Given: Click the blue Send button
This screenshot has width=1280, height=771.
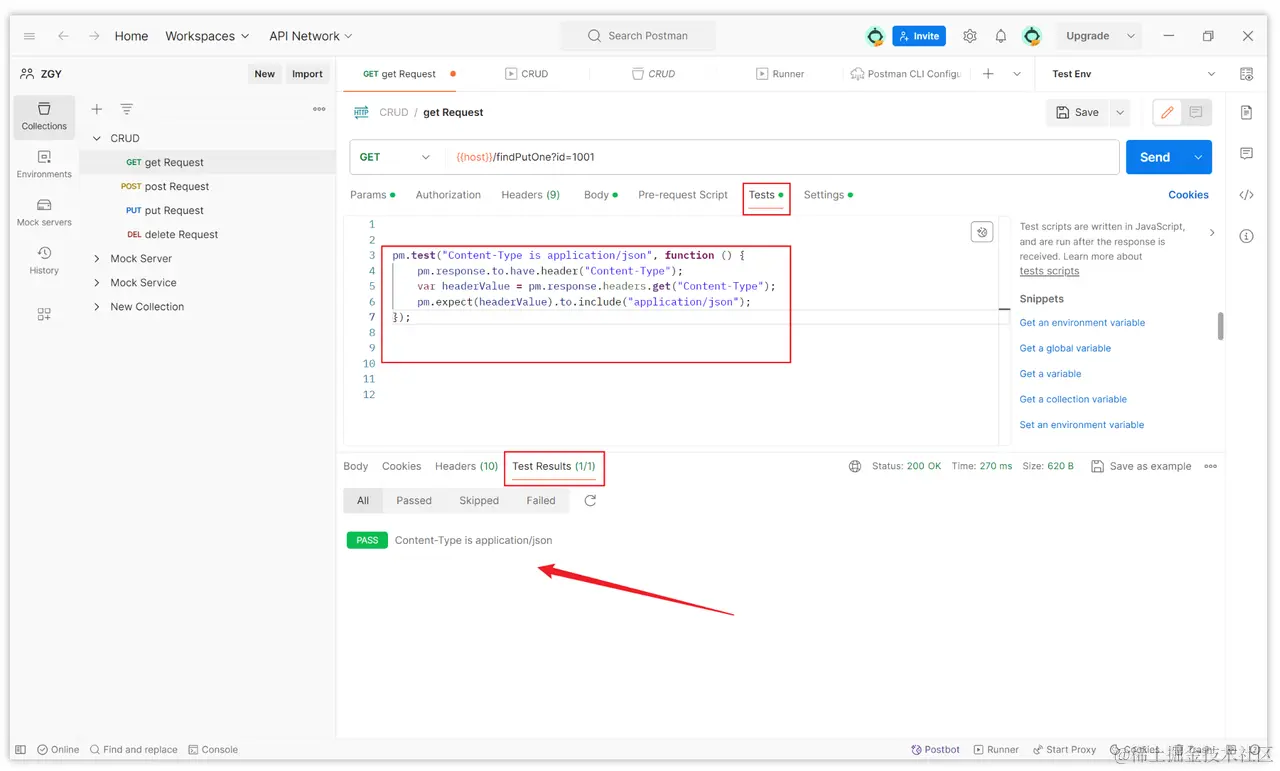Looking at the screenshot, I should (1155, 157).
